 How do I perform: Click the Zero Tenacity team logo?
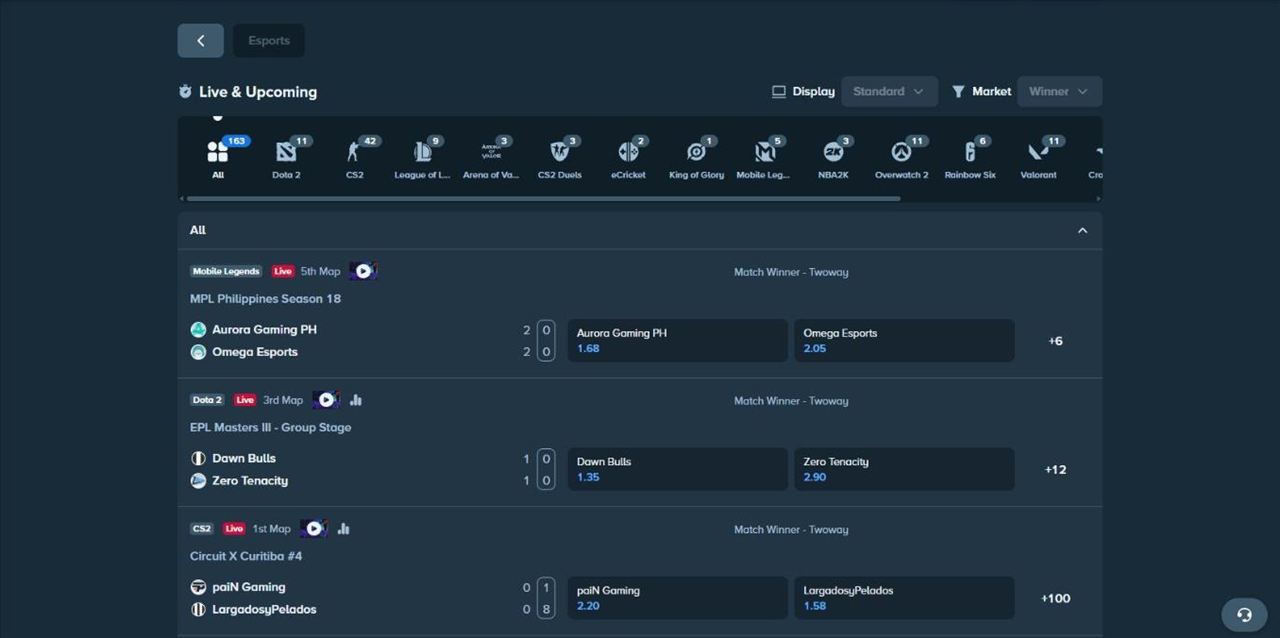(198, 481)
